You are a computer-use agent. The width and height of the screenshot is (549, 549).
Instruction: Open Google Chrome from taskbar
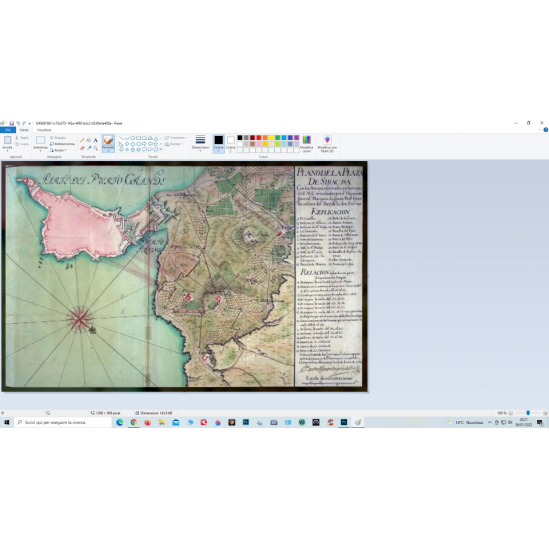click(x=133, y=423)
